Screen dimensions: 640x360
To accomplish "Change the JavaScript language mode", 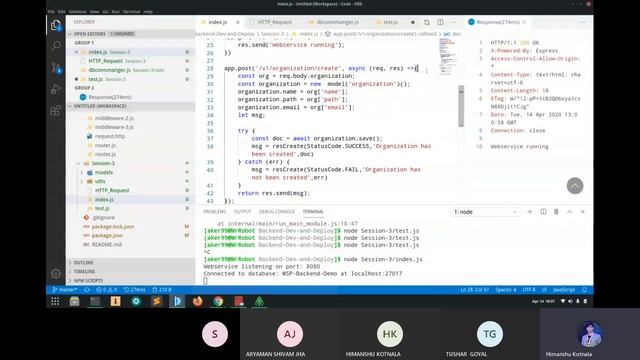I will [x=564, y=290].
